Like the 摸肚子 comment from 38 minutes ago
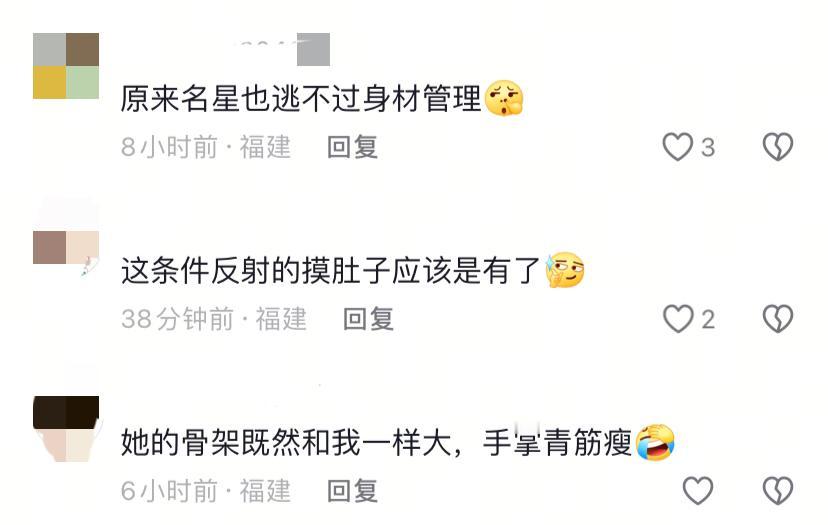Screen dimensions: 828x525 (678, 318)
